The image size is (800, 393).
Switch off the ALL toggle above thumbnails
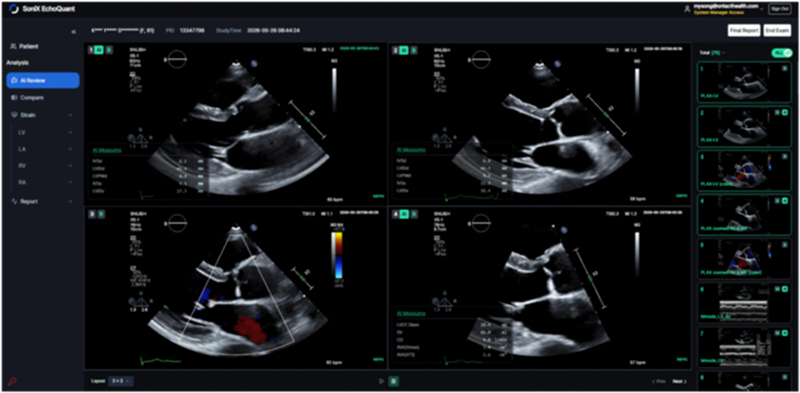point(782,53)
